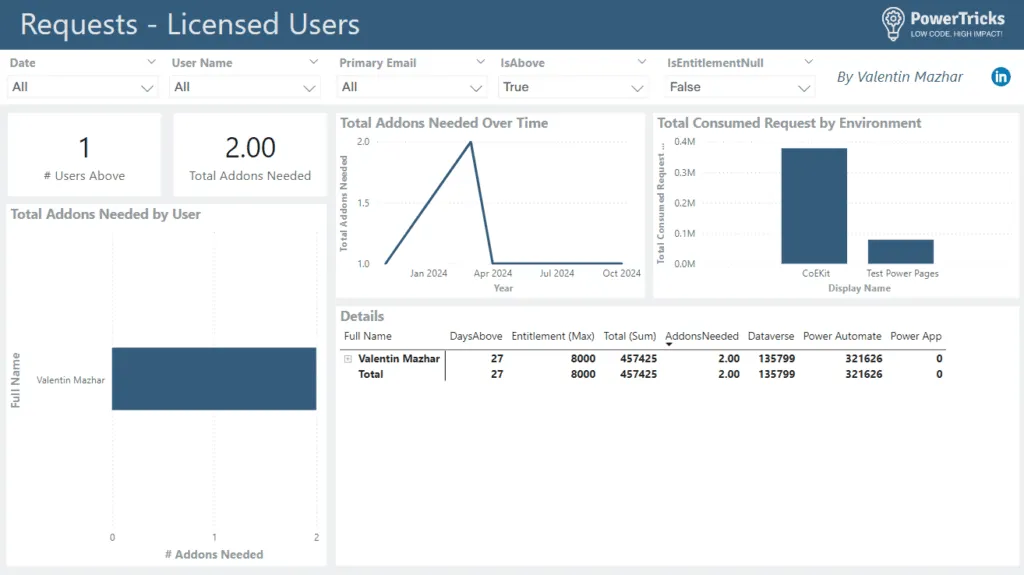Collapse the Date slicer header chevron
Image resolution: width=1024 pixels, height=575 pixels.
(x=151, y=62)
